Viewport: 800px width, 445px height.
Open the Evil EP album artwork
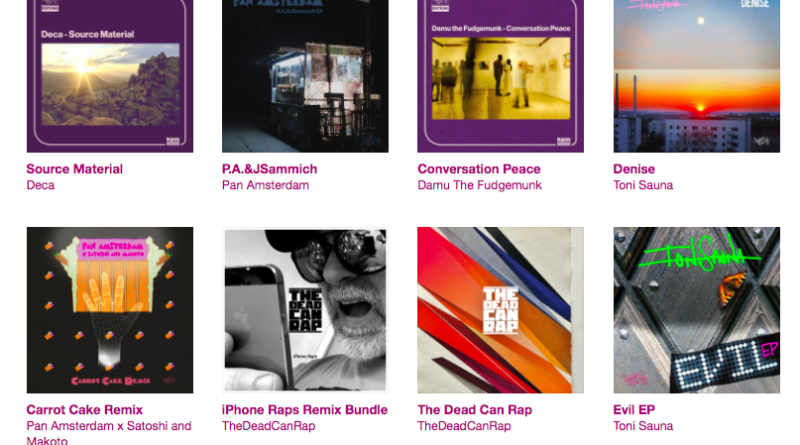click(x=696, y=310)
